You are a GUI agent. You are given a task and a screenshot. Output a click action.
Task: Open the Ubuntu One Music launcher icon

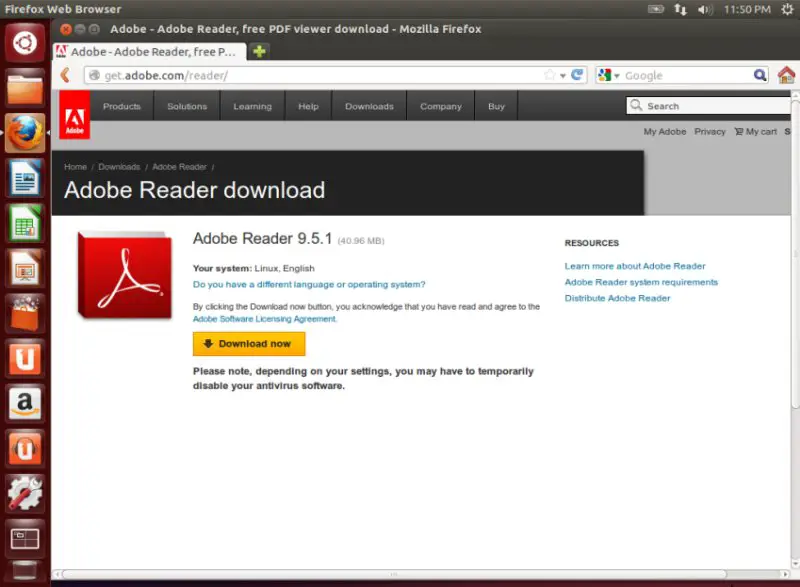[24, 448]
